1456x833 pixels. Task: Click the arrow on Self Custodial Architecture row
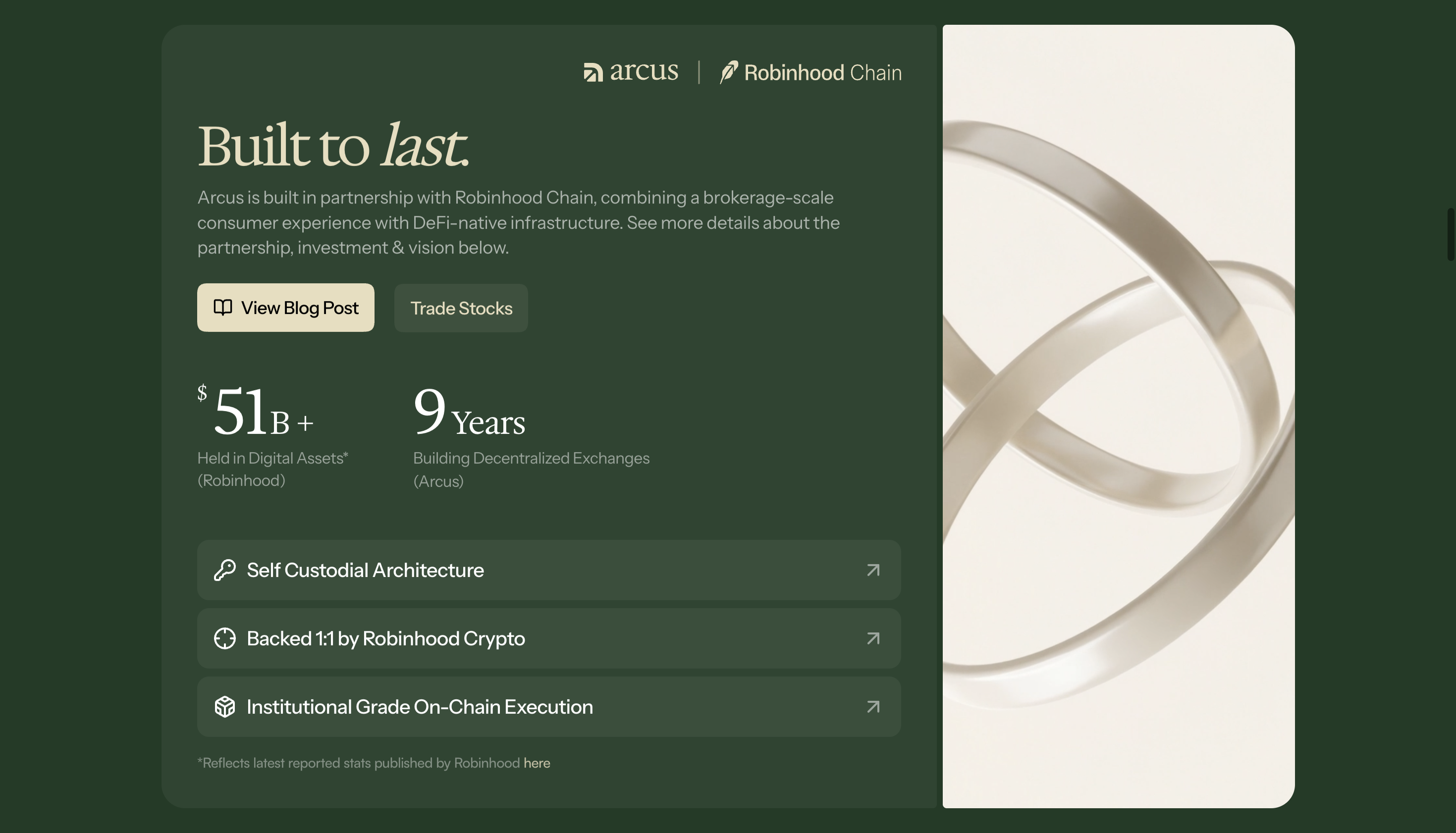click(x=873, y=570)
